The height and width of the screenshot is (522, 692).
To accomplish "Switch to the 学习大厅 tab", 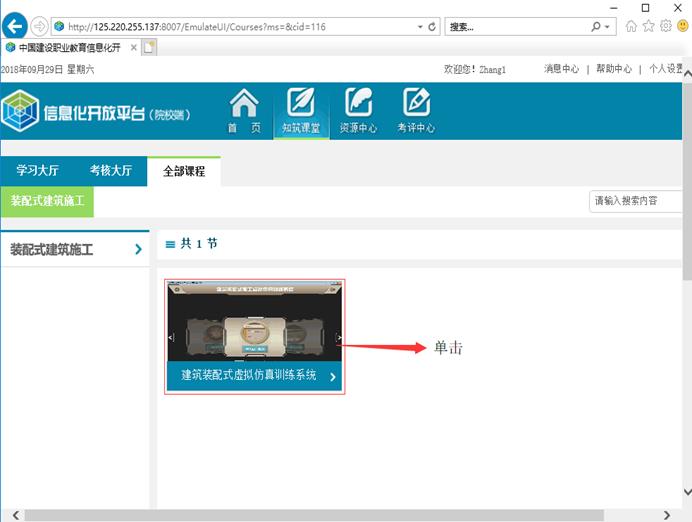I will 37,171.
